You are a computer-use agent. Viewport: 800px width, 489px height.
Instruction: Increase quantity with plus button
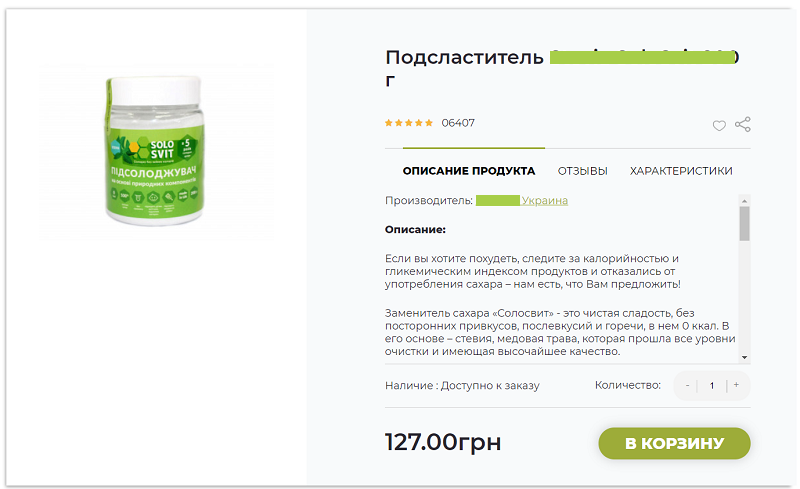736,385
